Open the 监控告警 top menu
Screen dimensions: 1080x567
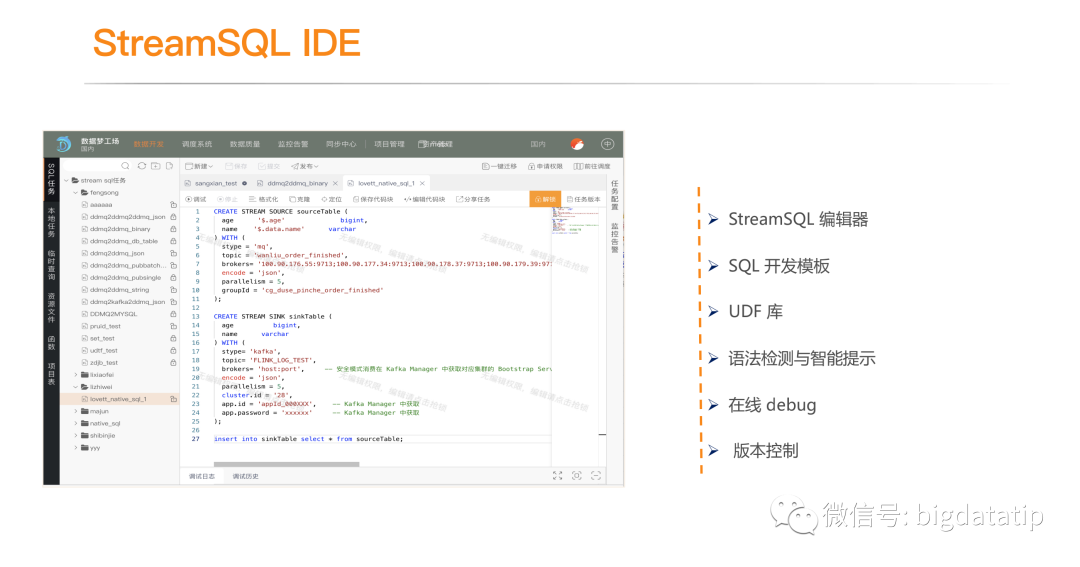[293, 144]
